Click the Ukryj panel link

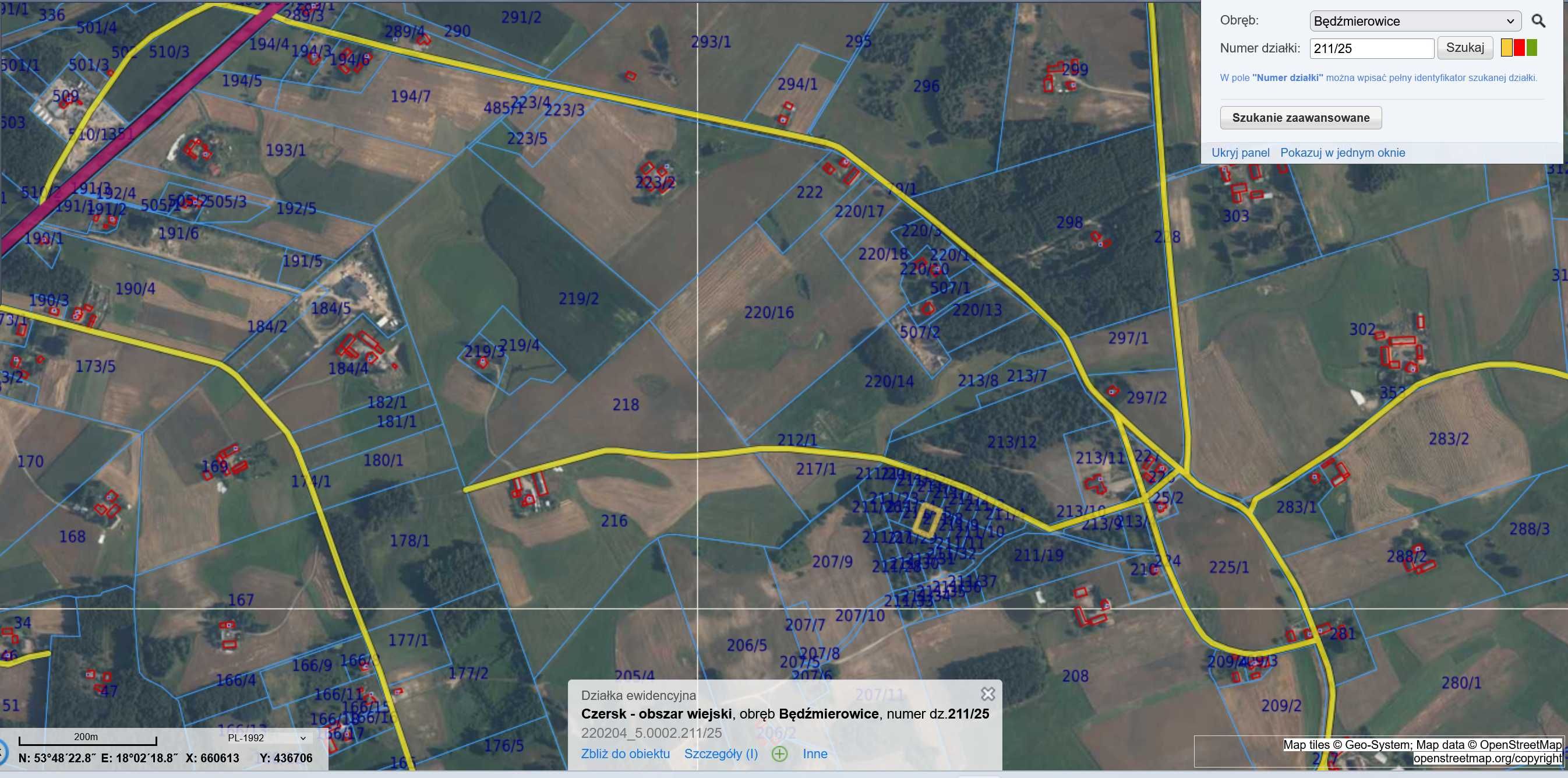[x=1240, y=153]
